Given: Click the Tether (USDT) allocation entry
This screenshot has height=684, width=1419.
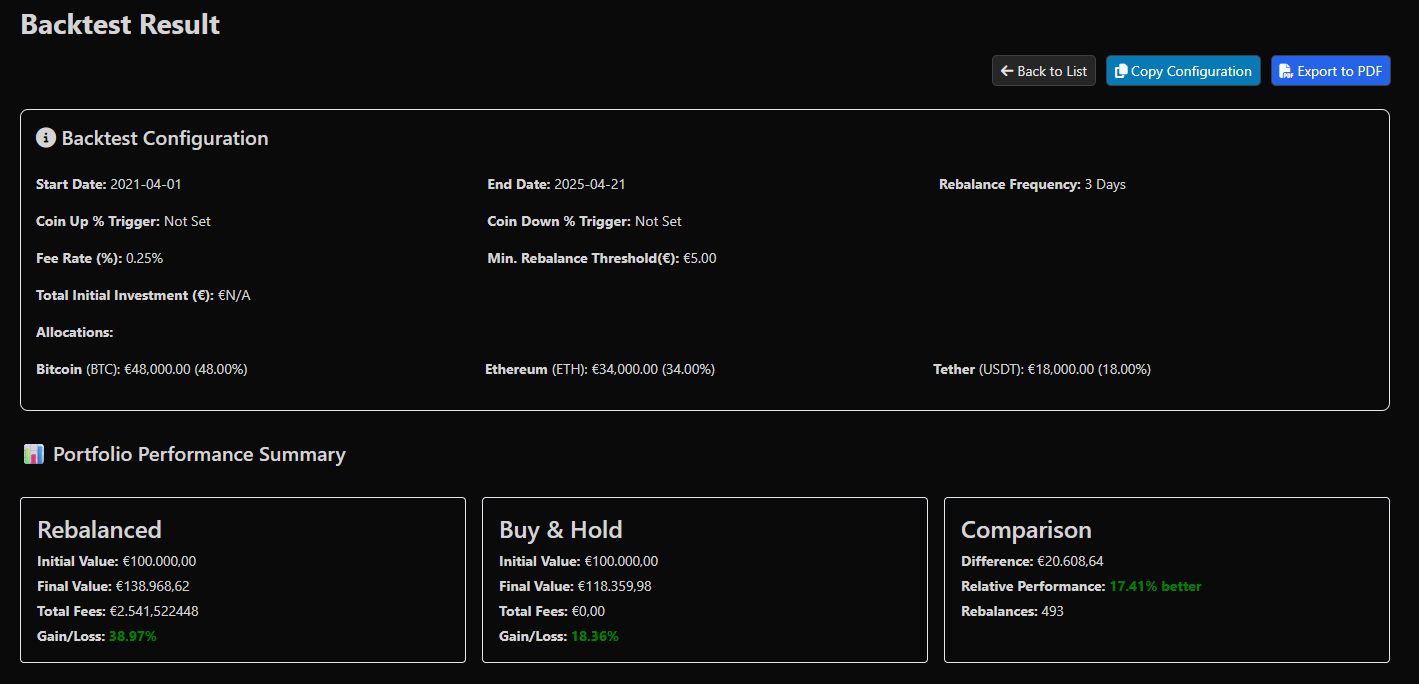Looking at the screenshot, I should (x=1041, y=369).
